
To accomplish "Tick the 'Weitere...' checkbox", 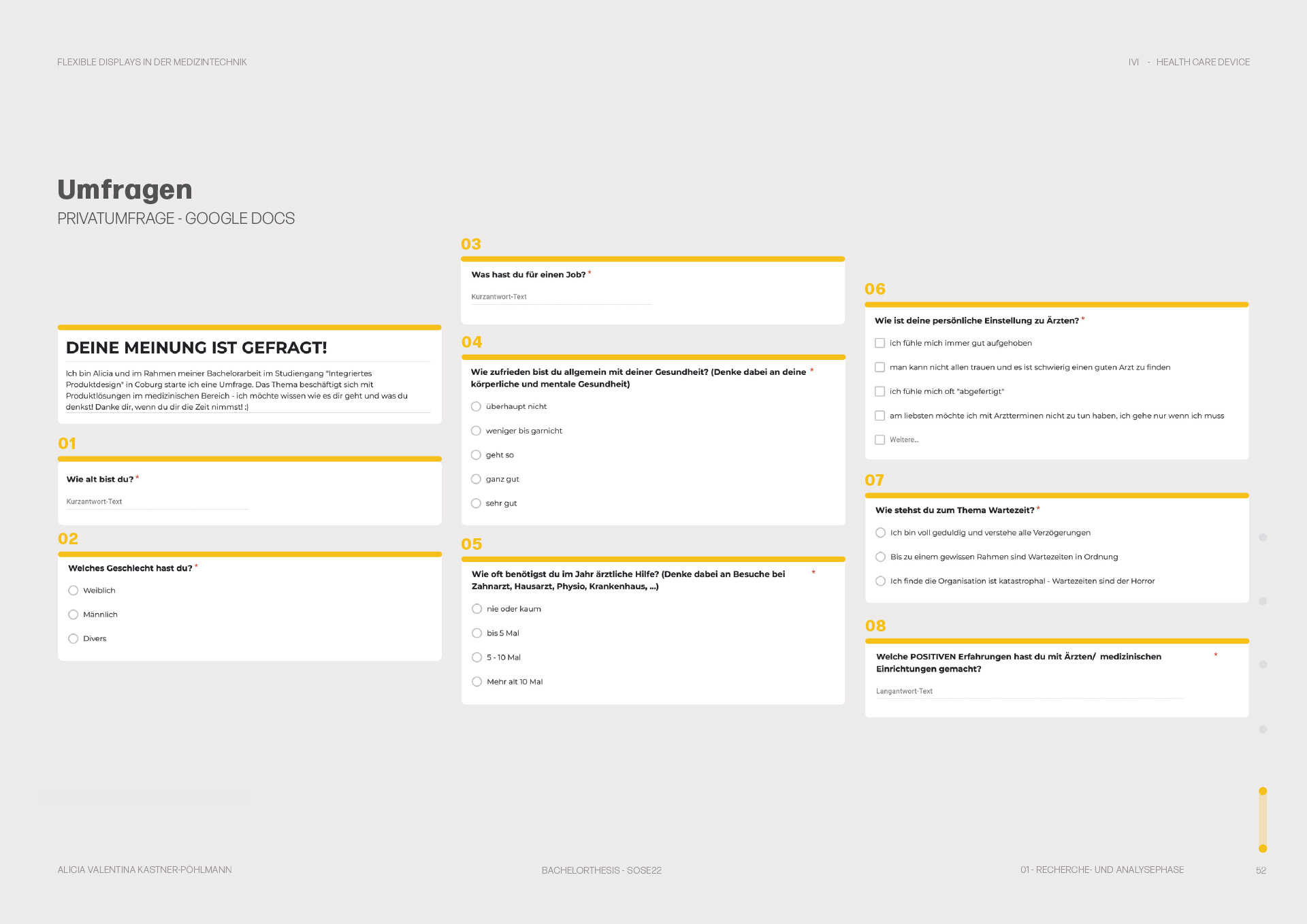I will coord(880,440).
